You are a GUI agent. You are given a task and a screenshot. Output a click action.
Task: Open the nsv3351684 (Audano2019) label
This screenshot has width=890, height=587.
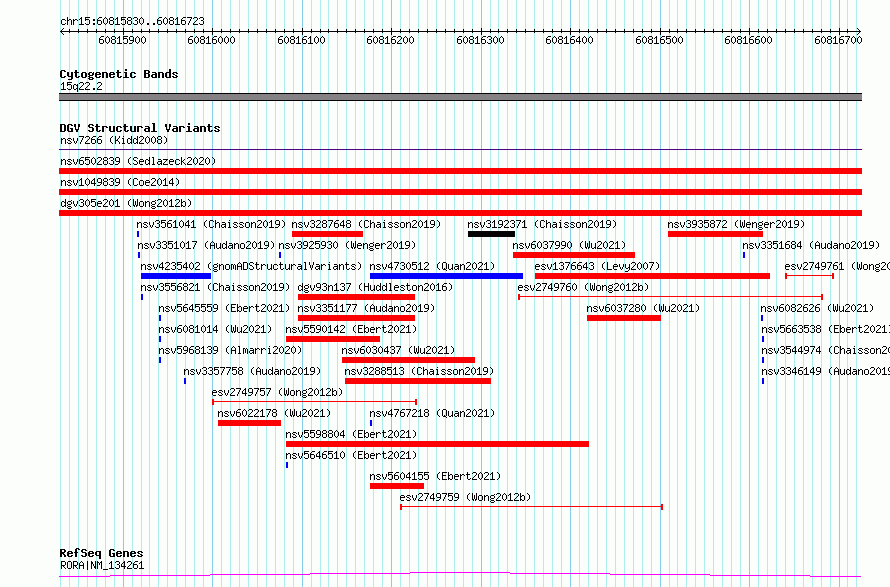(x=811, y=245)
